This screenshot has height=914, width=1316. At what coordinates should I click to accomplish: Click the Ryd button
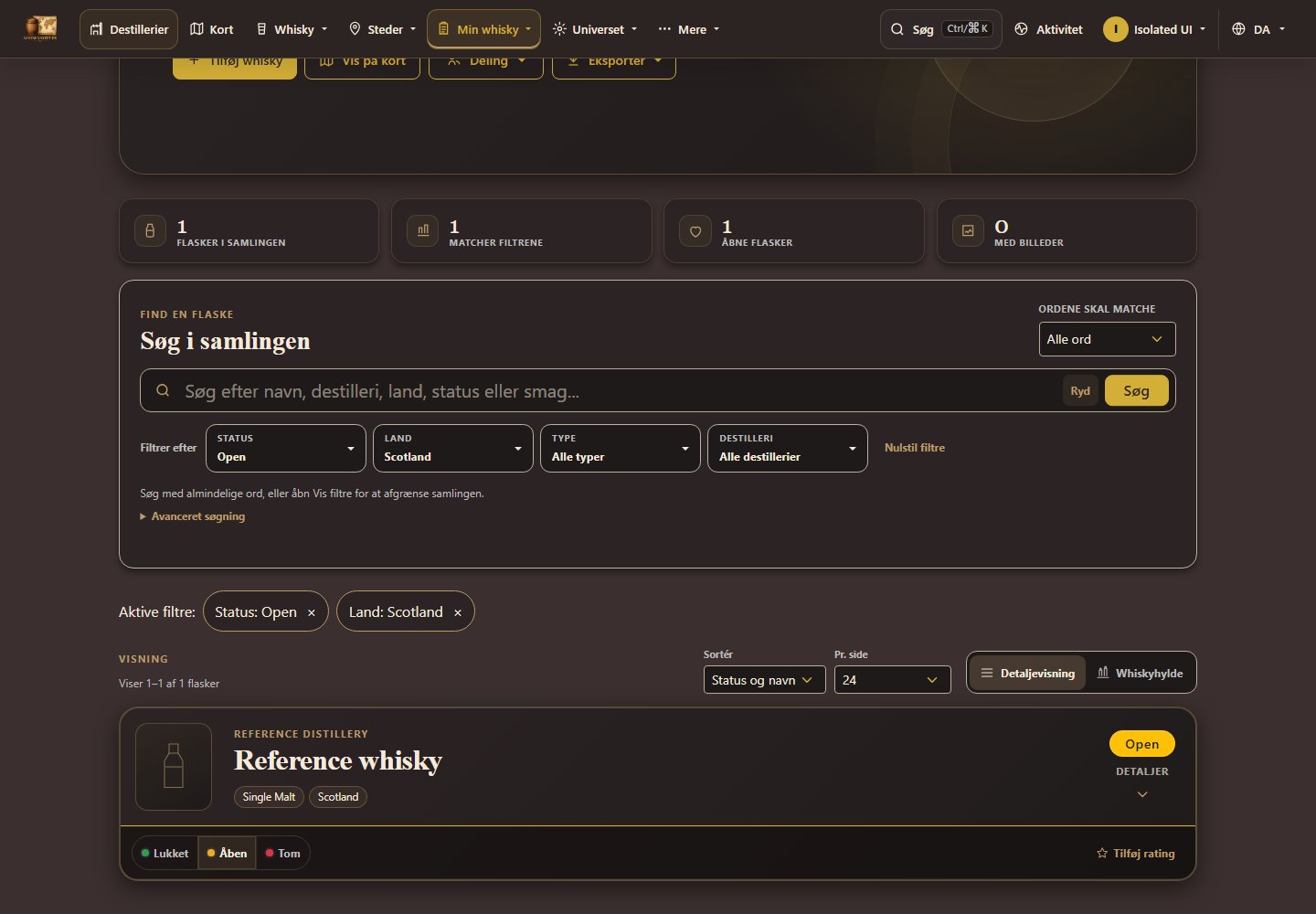tap(1080, 391)
